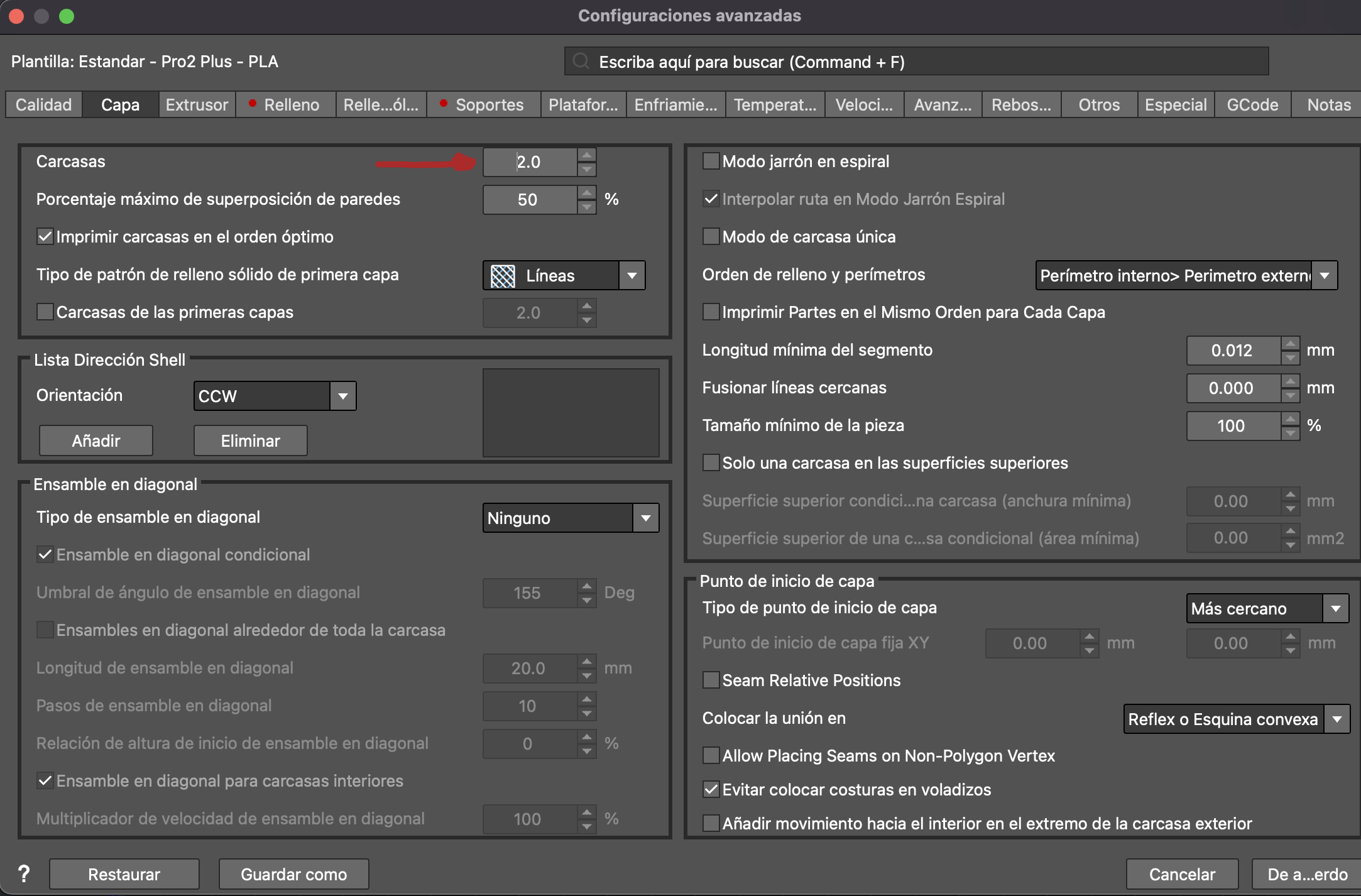Click the question mark help icon
This screenshot has height=896, width=1361.
tap(24, 873)
